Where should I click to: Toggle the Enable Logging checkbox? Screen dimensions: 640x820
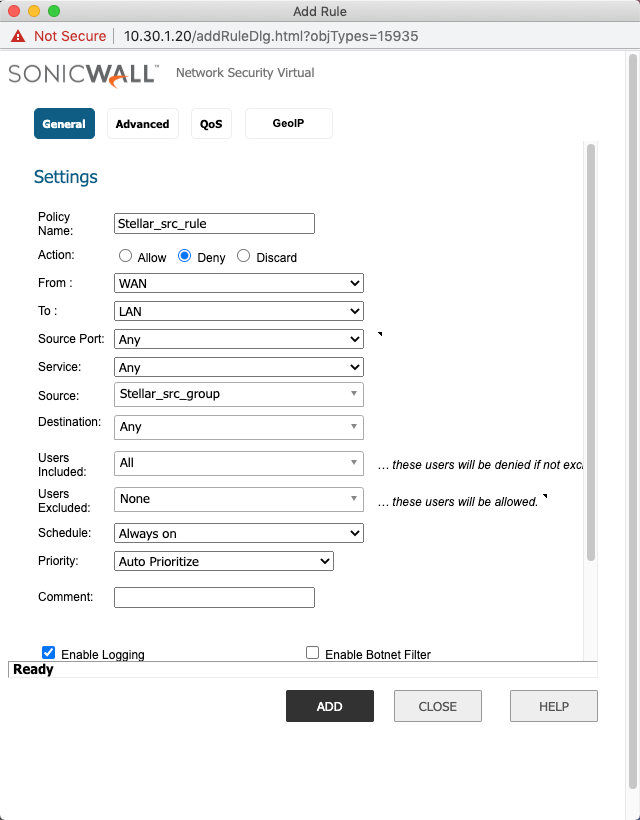point(48,653)
